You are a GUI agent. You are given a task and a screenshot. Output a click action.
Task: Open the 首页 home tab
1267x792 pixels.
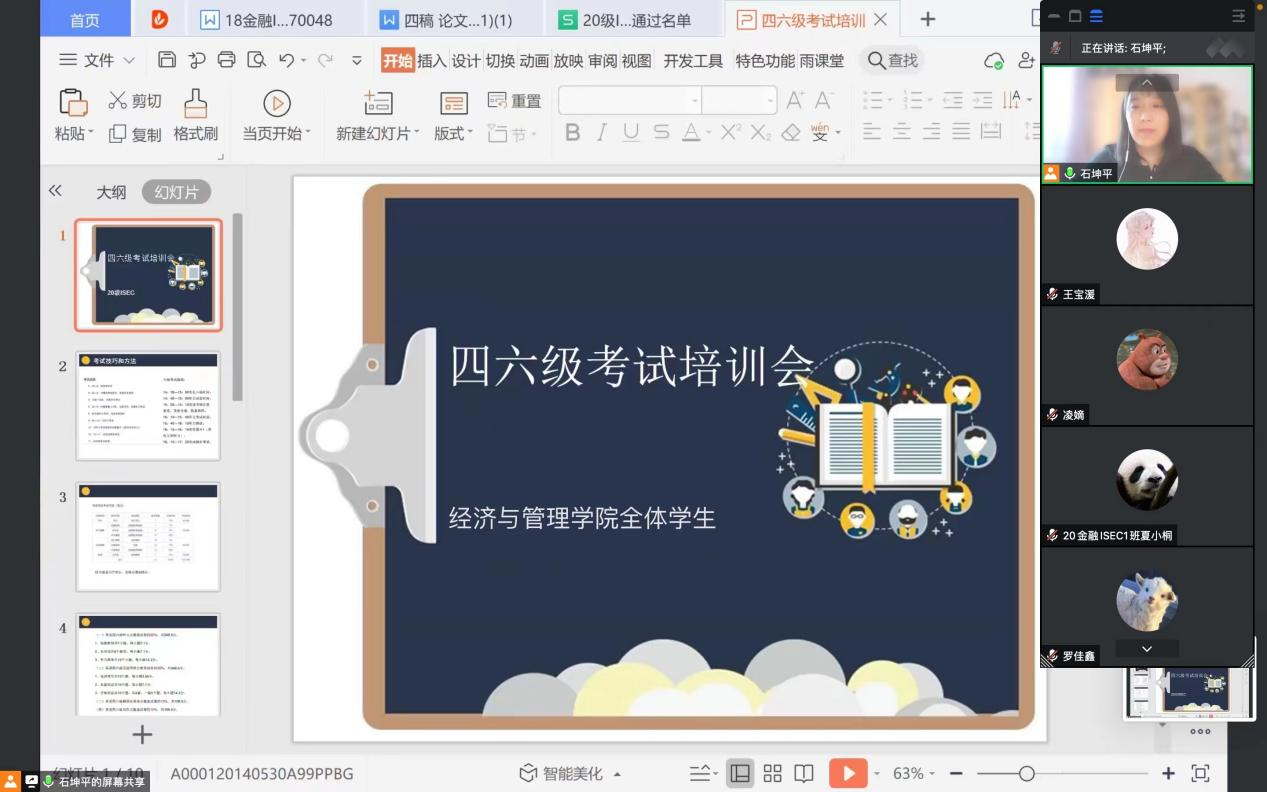coord(85,19)
